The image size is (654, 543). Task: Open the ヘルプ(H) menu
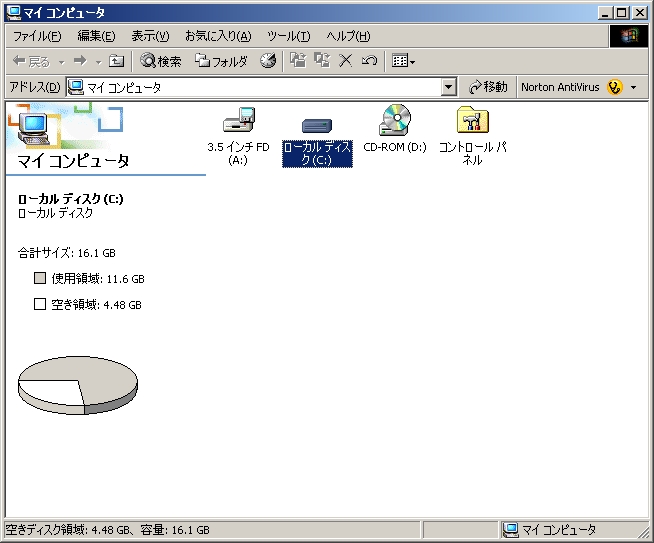click(x=348, y=36)
